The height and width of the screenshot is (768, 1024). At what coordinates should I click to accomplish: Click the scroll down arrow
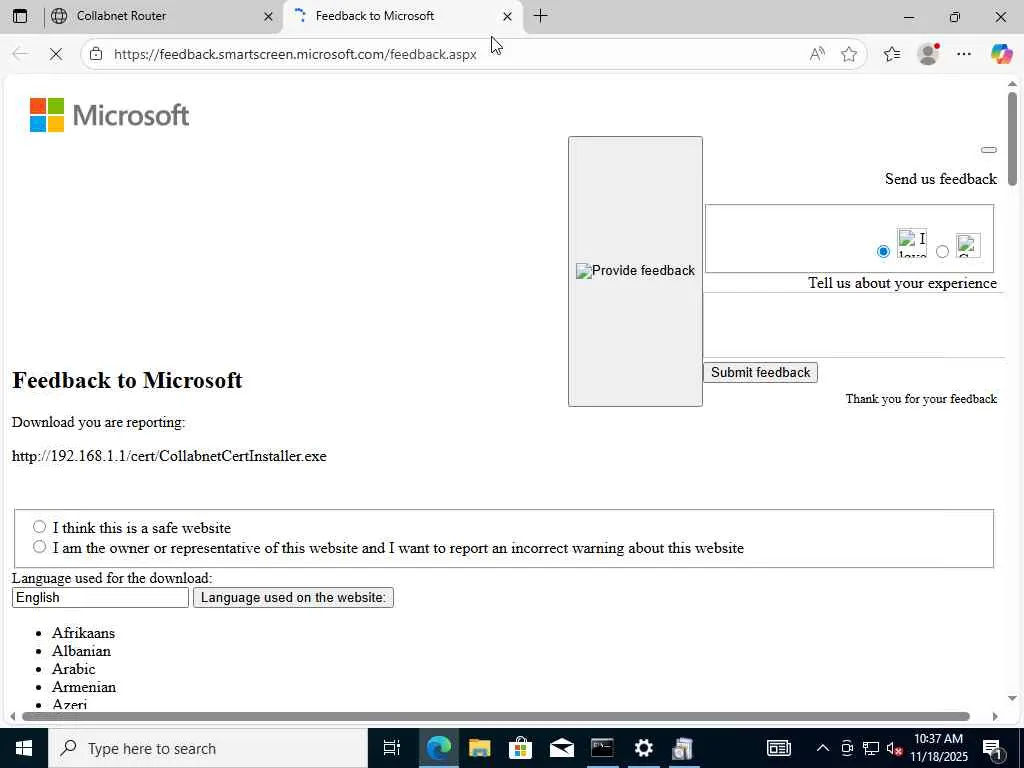coord(1012,698)
